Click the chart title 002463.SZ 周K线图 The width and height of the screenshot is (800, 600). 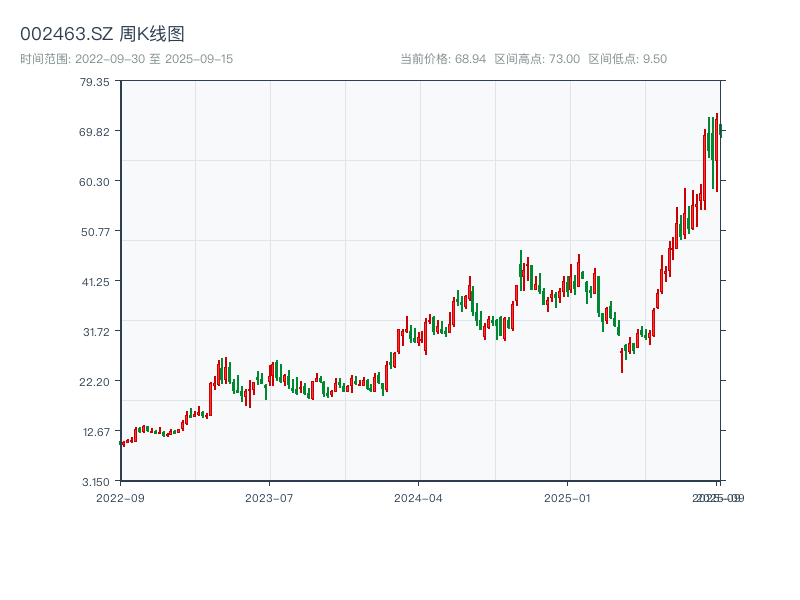click(x=102, y=34)
